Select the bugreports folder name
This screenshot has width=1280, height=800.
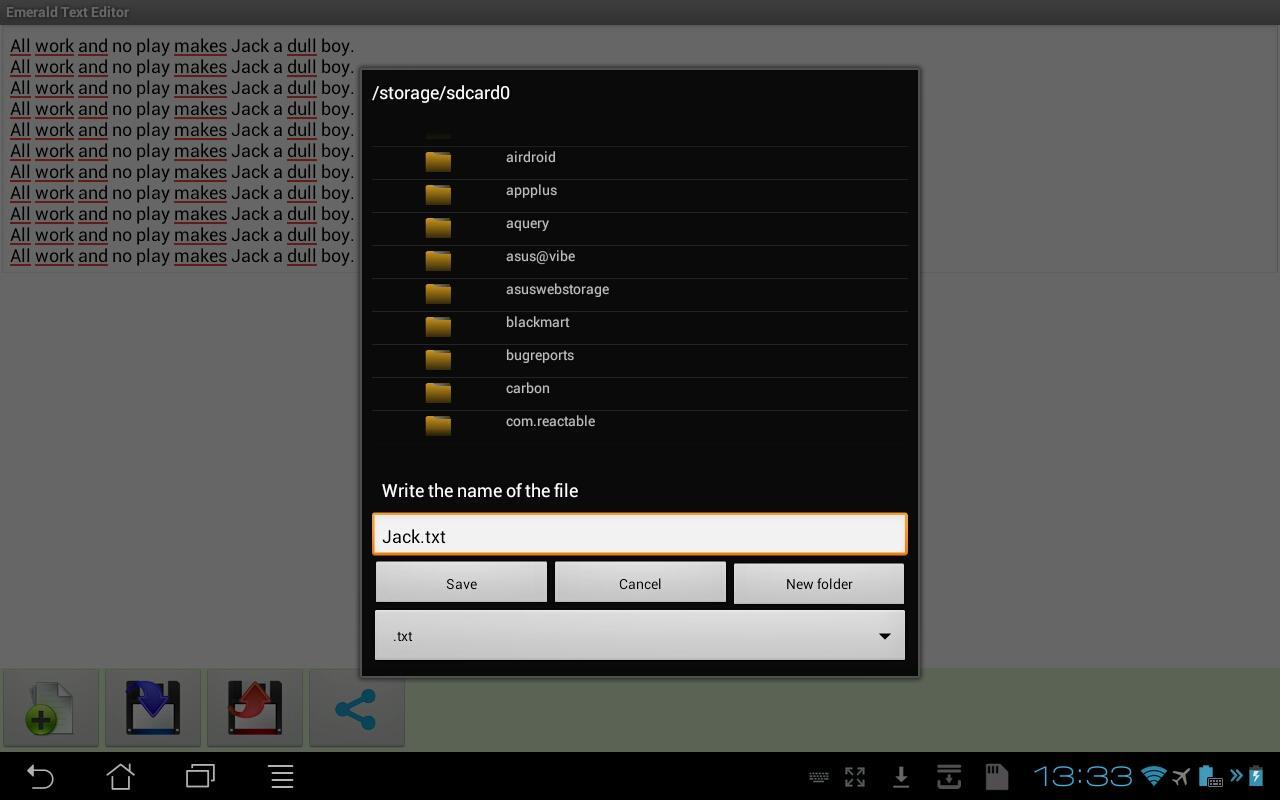point(540,355)
